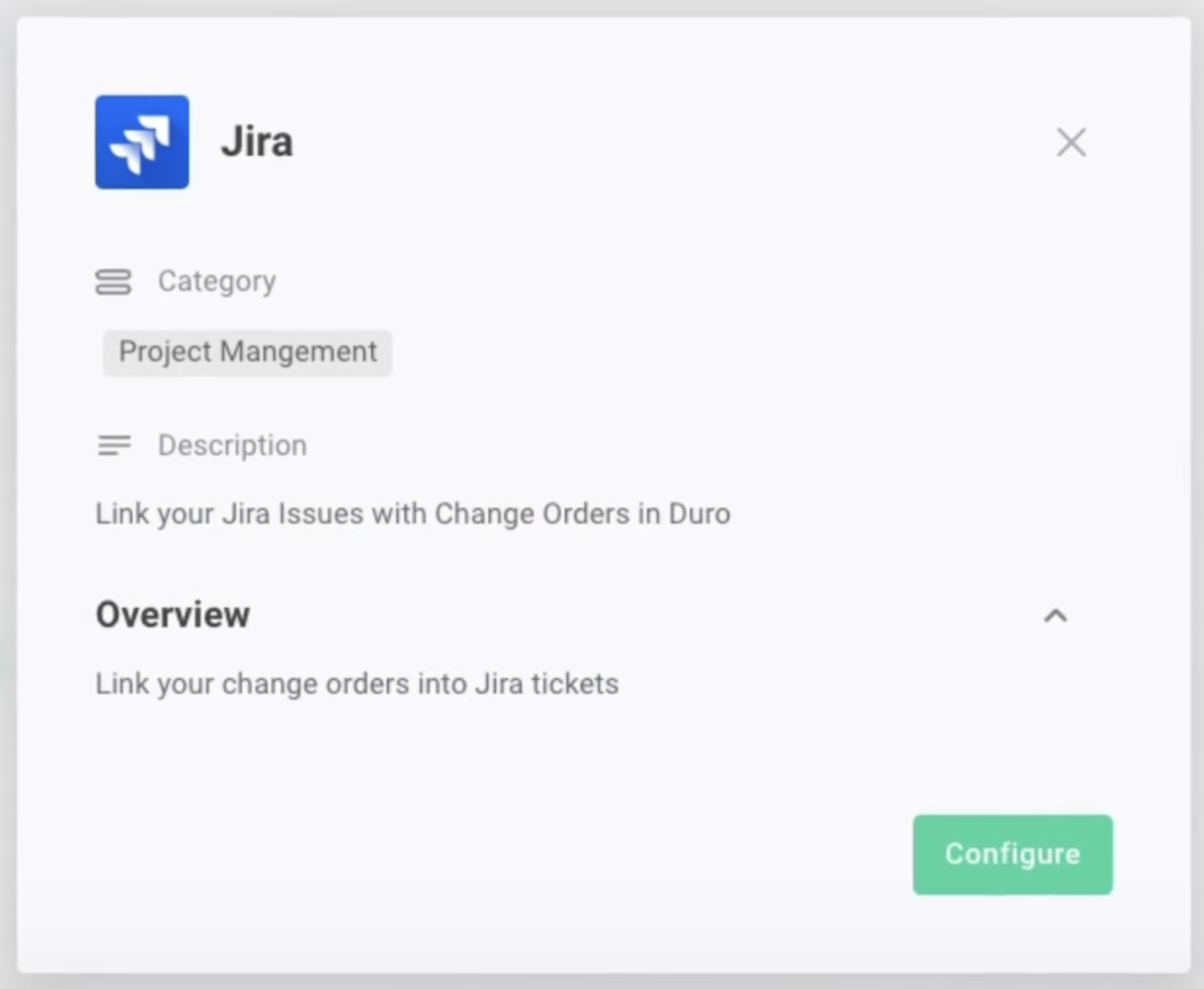Click the word Project in category tag
This screenshot has width=1204, height=989.
[x=165, y=352]
